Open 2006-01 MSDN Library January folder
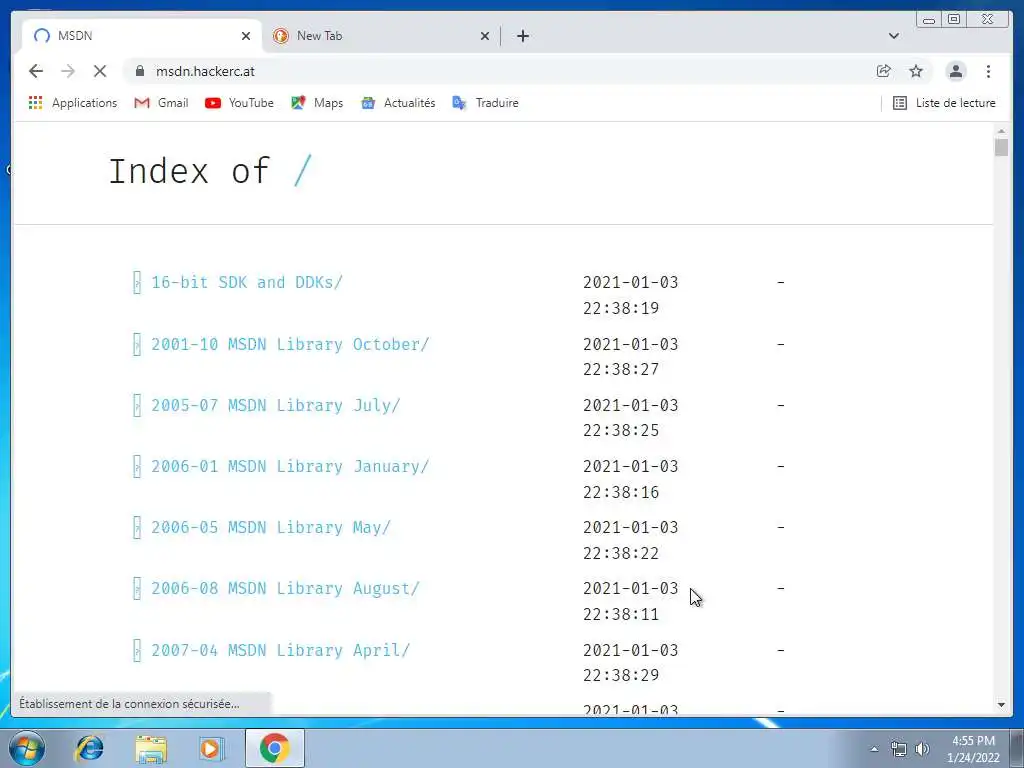Screen dimensions: 1024x768 (x=290, y=466)
